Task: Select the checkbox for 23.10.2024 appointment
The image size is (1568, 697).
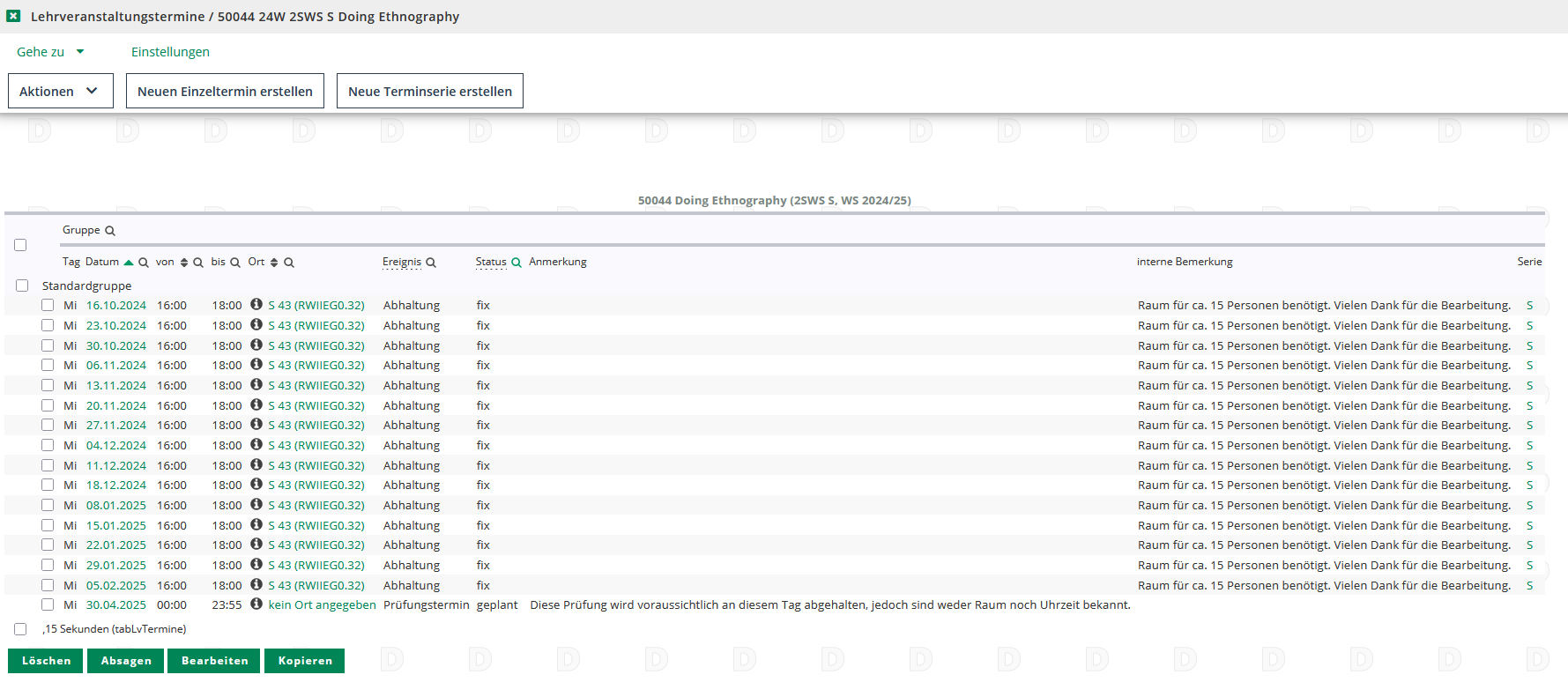Action: pyautogui.click(x=48, y=325)
